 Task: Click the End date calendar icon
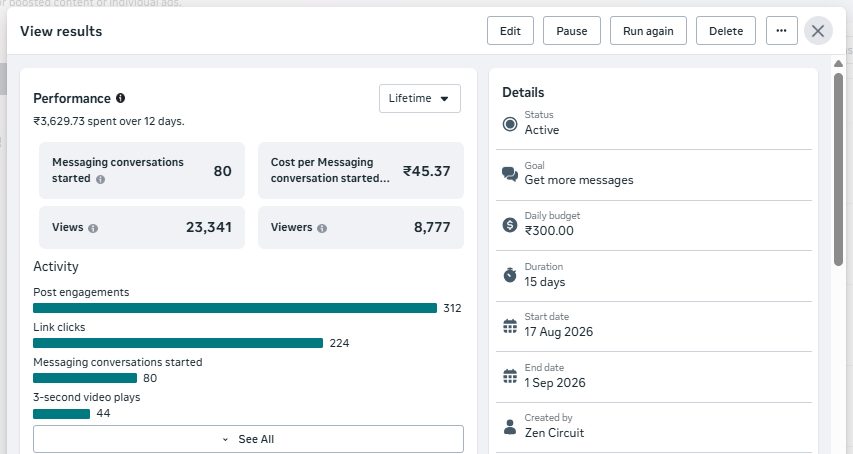pyautogui.click(x=510, y=376)
